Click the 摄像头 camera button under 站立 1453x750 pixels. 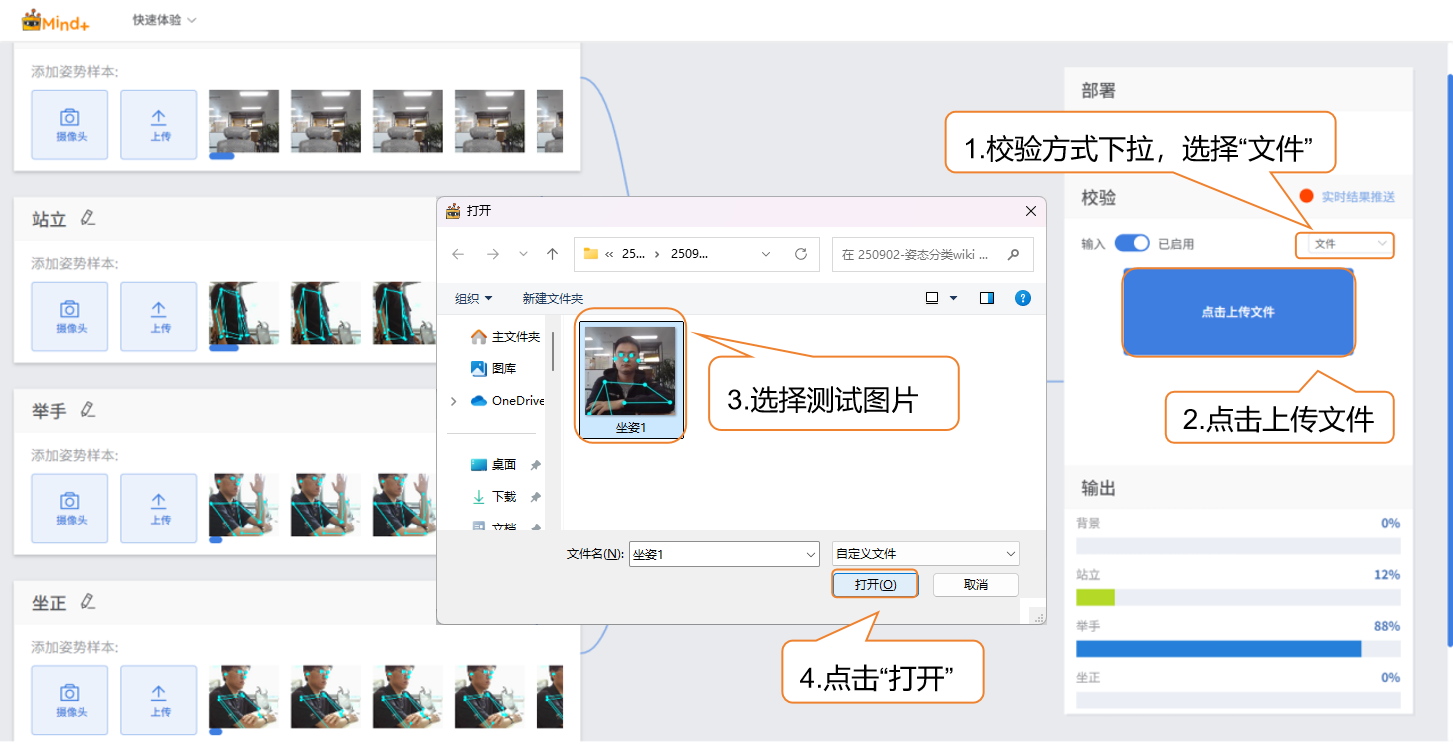(x=70, y=316)
